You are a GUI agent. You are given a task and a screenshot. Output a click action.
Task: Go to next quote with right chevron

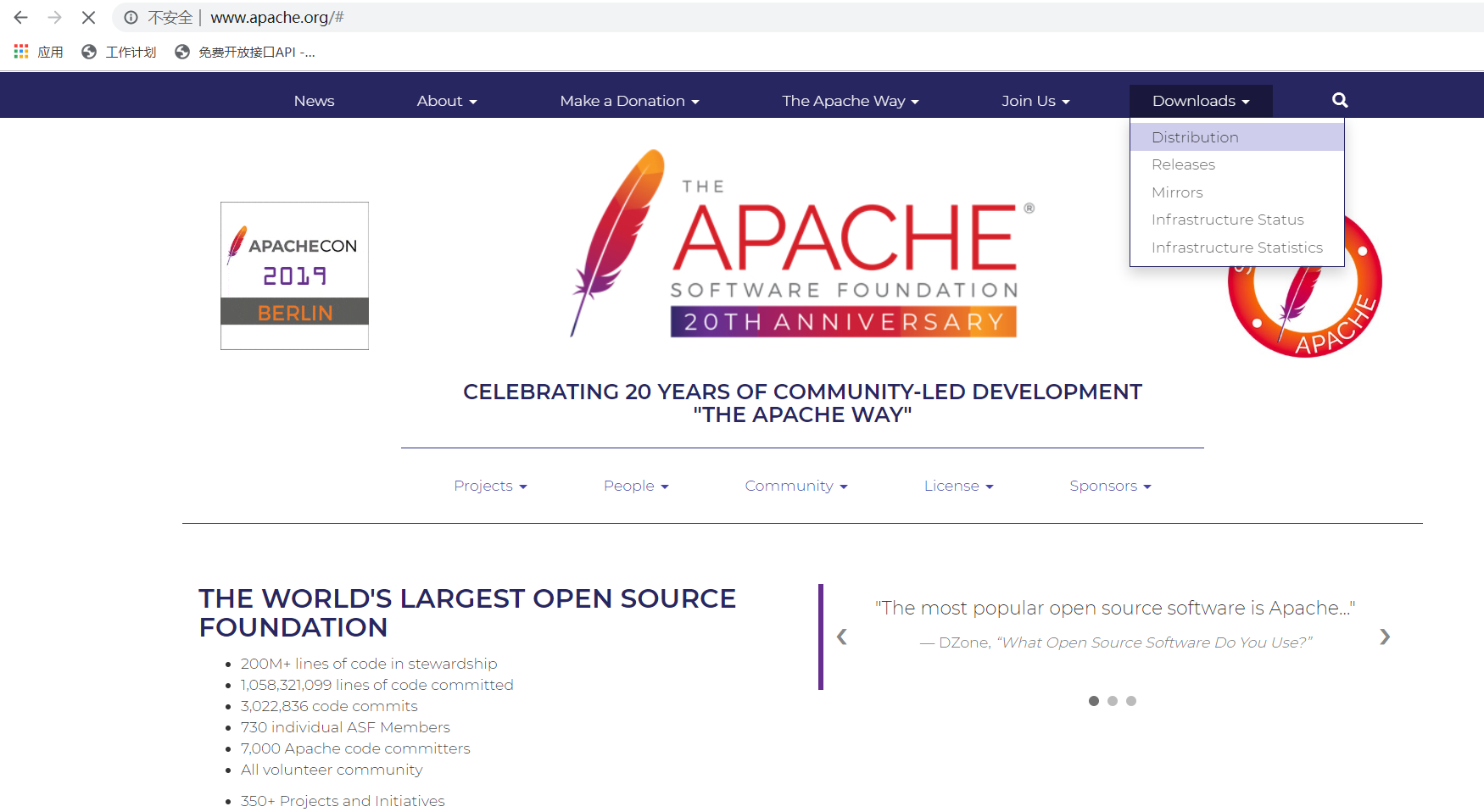point(1385,637)
